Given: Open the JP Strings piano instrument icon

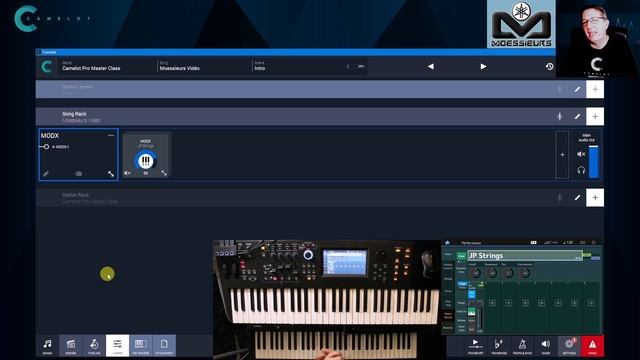Looking at the screenshot, I should tap(145, 161).
